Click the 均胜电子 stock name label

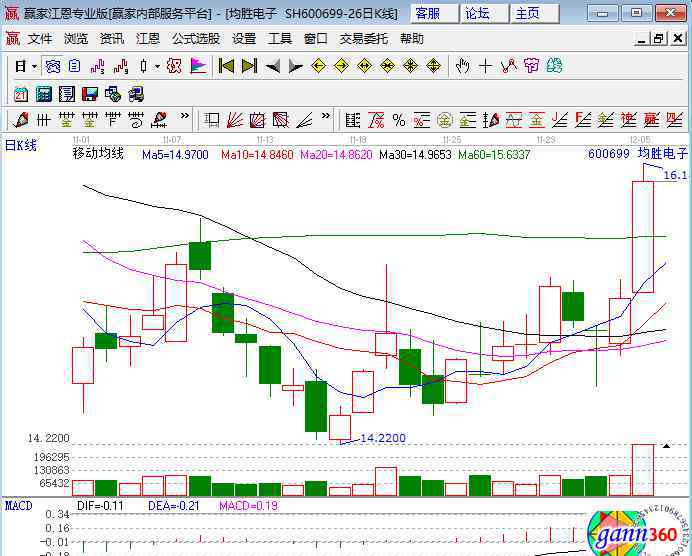(x=663, y=154)
